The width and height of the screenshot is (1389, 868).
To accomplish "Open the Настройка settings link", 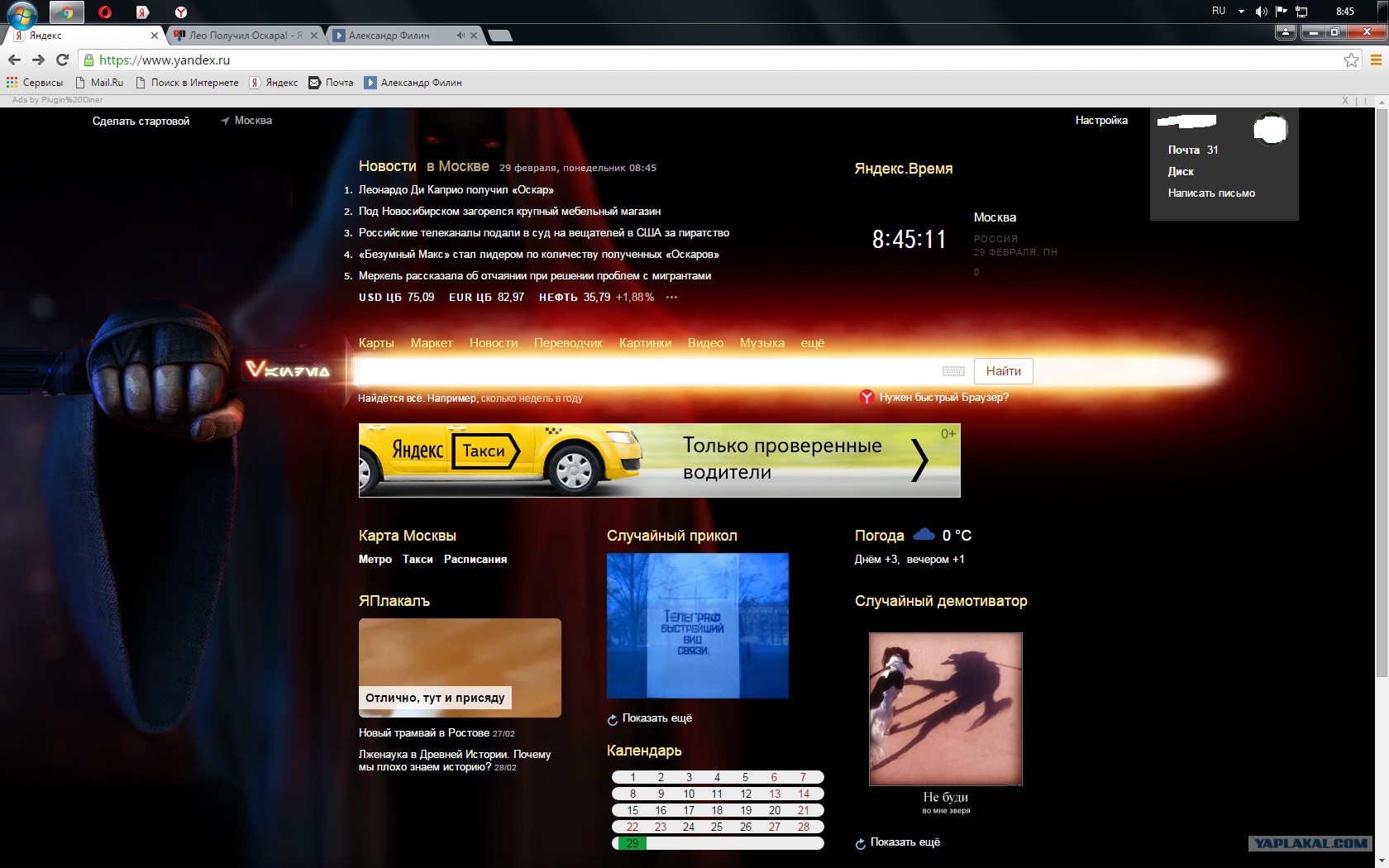I will 1101,121.
